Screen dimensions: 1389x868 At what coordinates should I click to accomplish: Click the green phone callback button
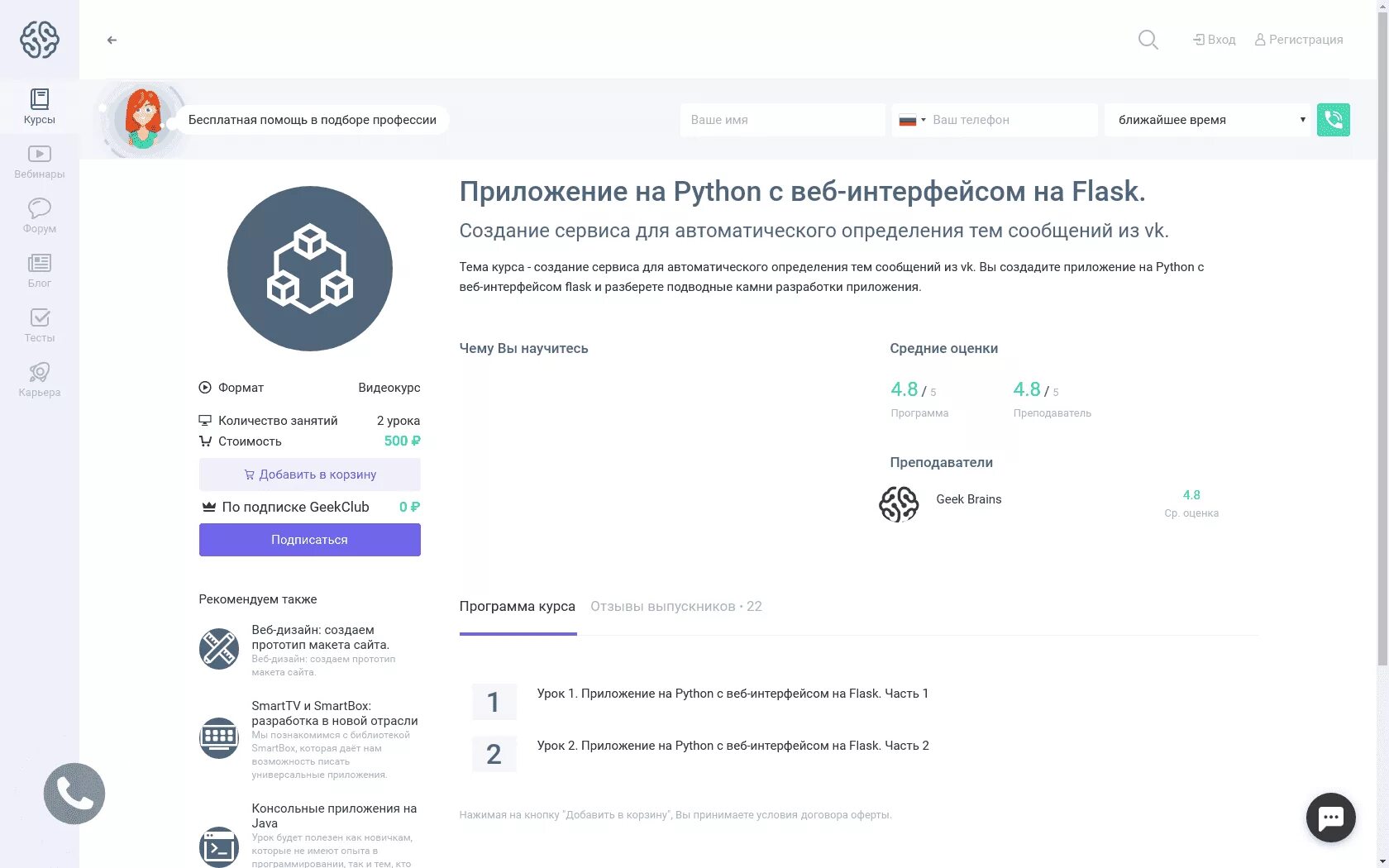click(1333, 120)
